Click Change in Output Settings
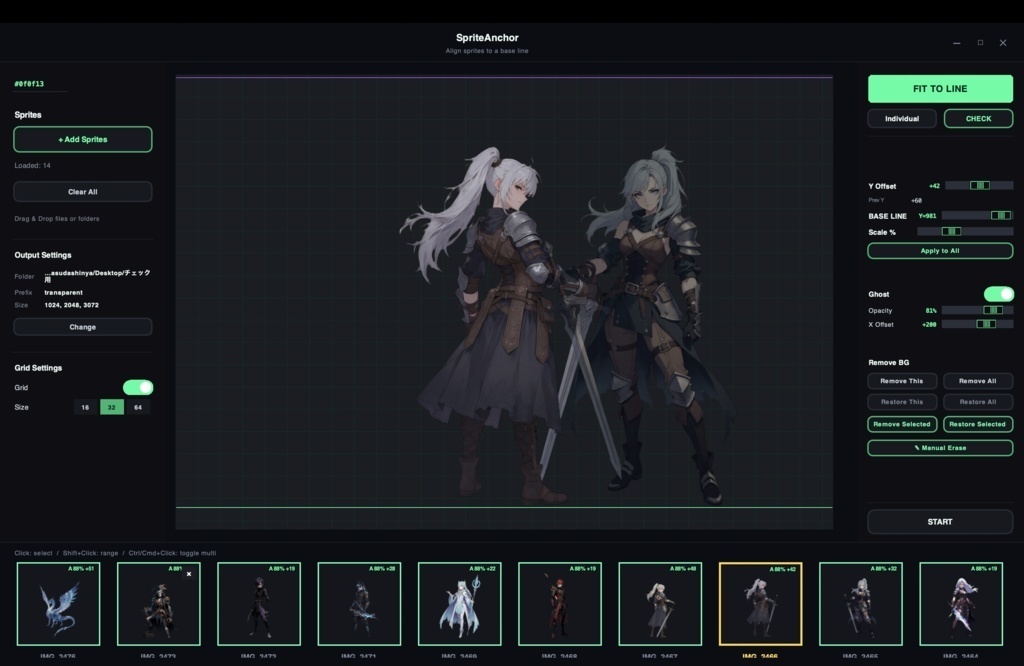This screenshot has width=1024, height=666. [83, 327]
